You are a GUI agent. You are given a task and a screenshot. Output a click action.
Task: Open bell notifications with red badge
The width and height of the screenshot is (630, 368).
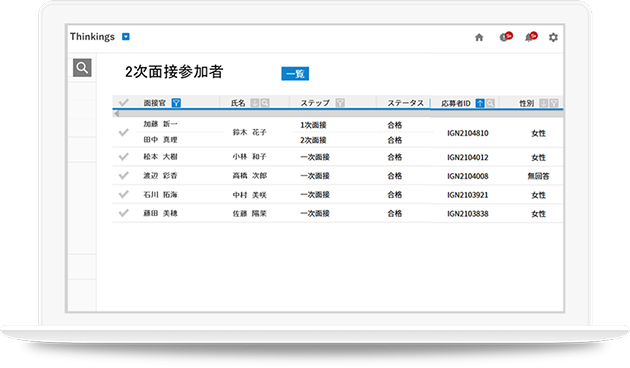click(x=531, y=37)
